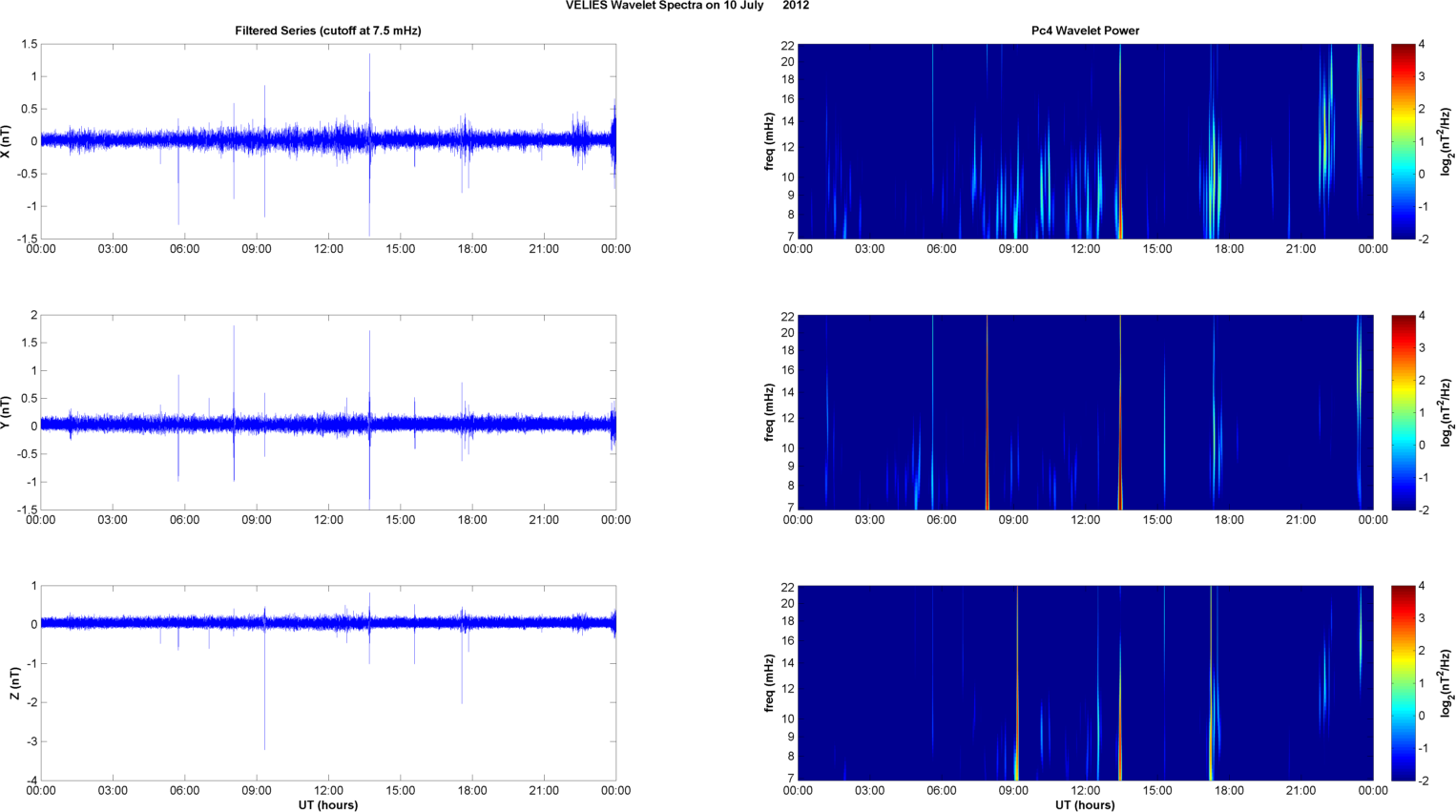Select the Filtered Series plot title
1456x812 pixels.
pos(327,31)
